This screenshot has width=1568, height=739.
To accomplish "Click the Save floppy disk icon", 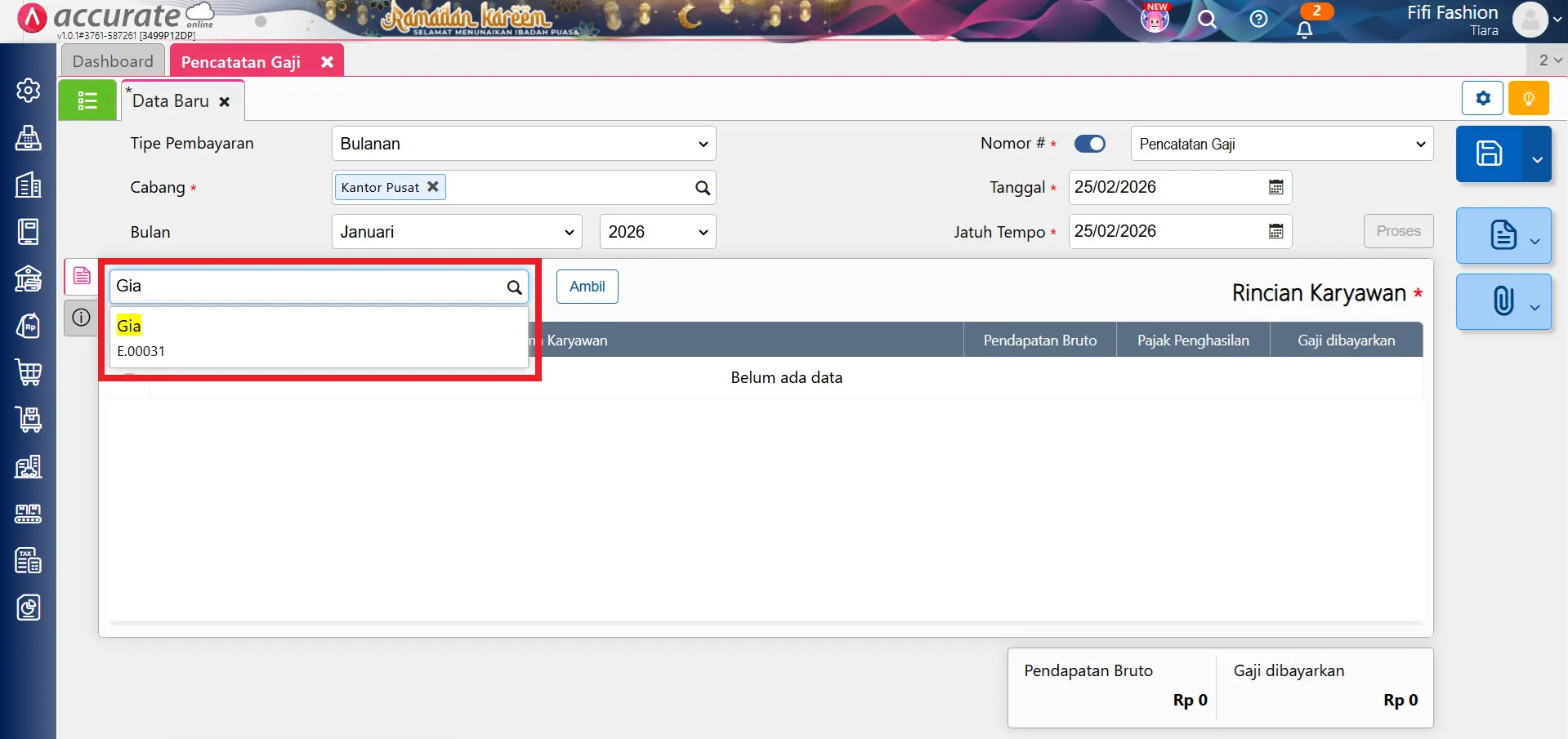I will 1488,154.
